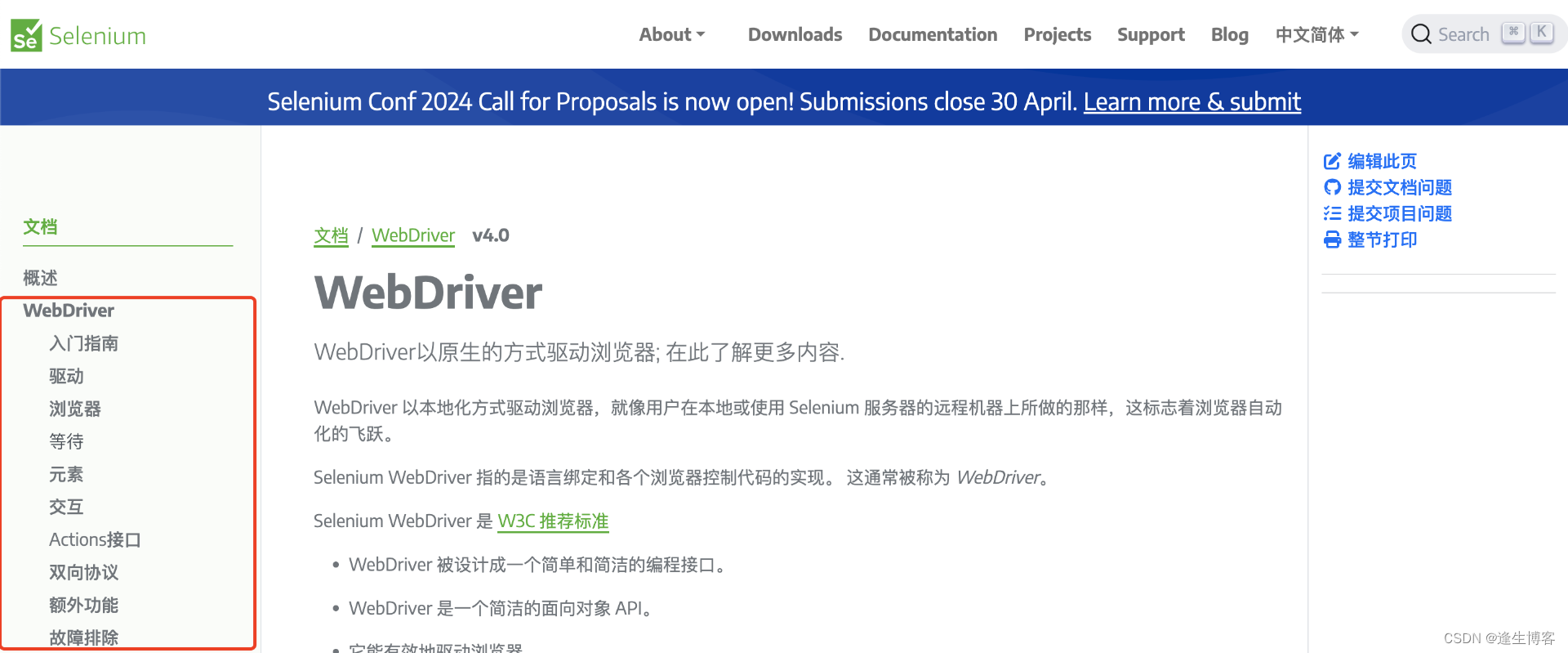Image resolution: width=1568 pixels, height=653 pixels.
Task: Click the edit-page pencil icon
Action: point(1332,161)
